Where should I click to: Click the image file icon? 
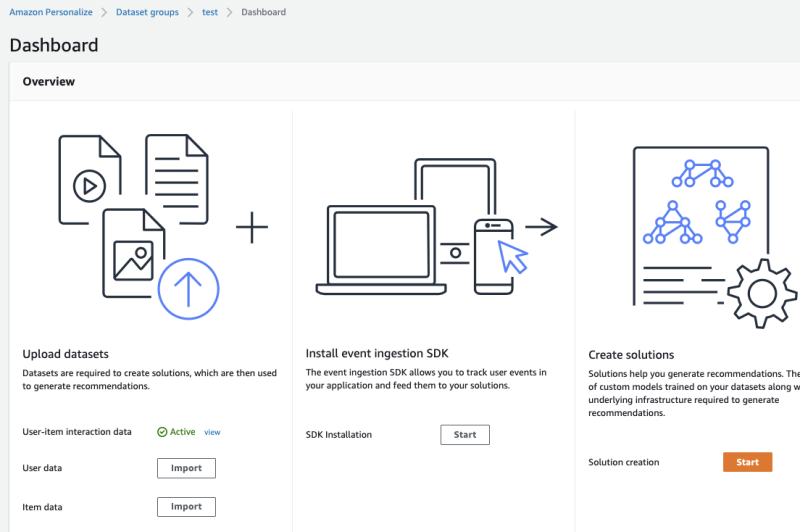pos(133,259)
